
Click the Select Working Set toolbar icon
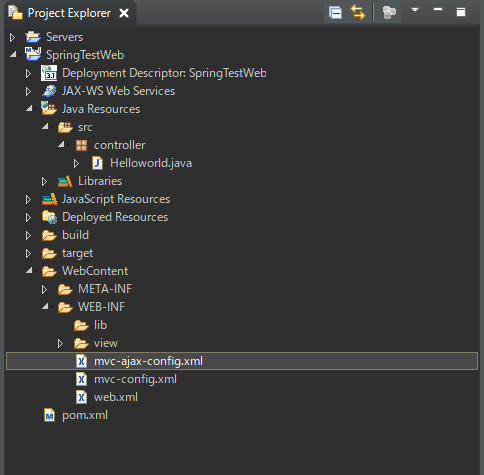click(389, 13)
